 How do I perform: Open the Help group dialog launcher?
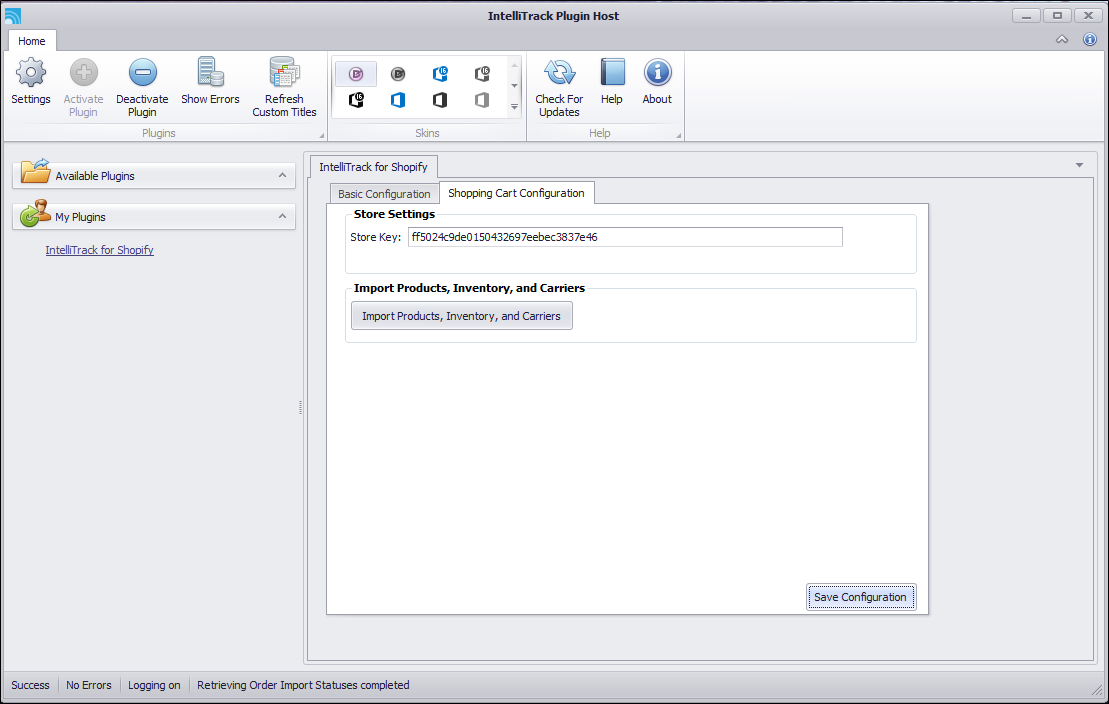tap(678, 135)
